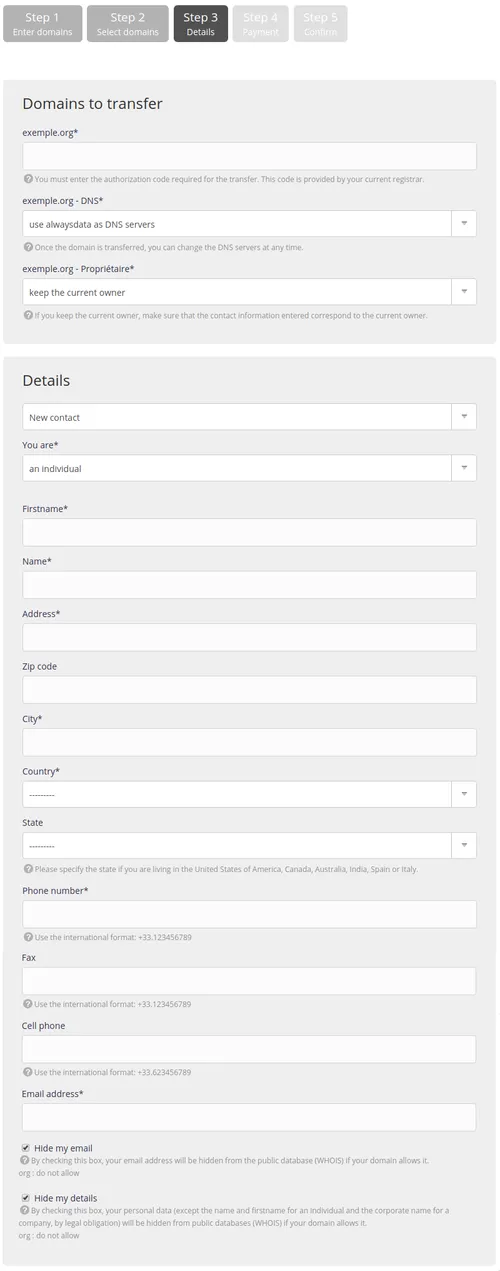This screenshot has width=500, height=1271.
Task: Click the help icon under DNS dropdown
Action: tap(28, 247)
